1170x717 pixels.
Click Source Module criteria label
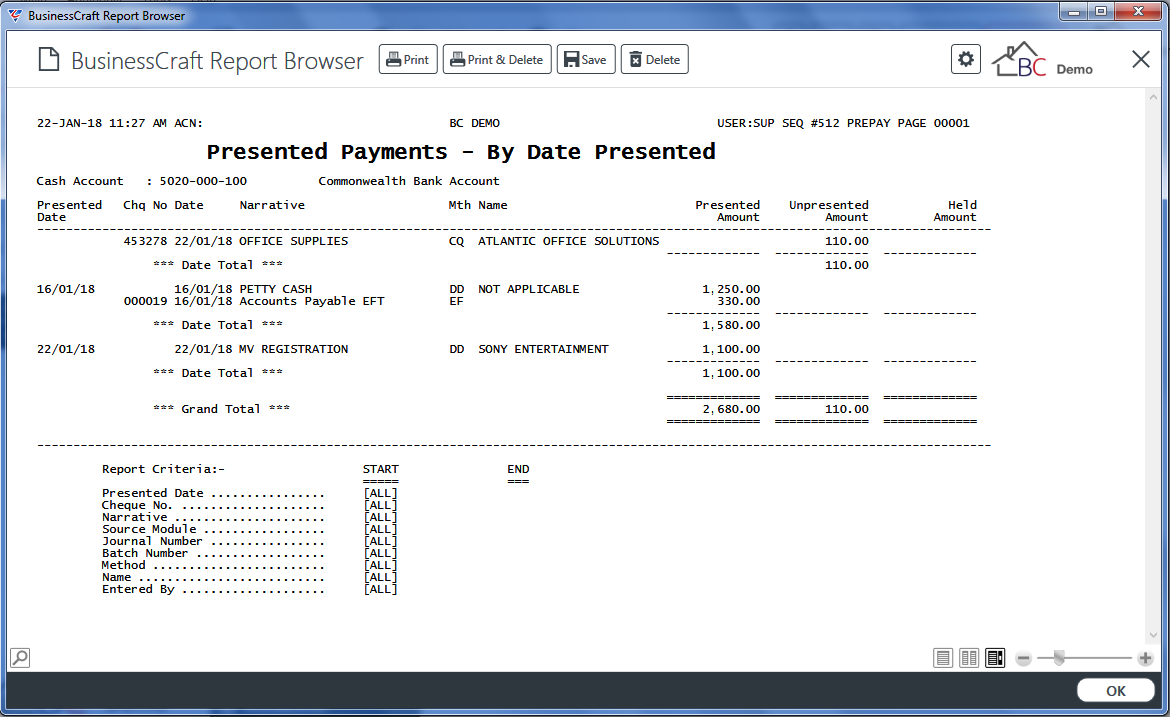click(x=148, y=529)
